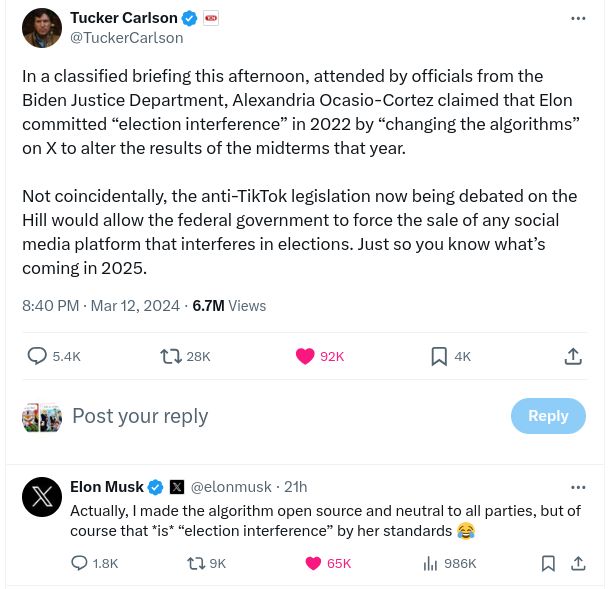Open Tucker Carlson's profile picture
This screenshot has height=589, width=610.
42,28
